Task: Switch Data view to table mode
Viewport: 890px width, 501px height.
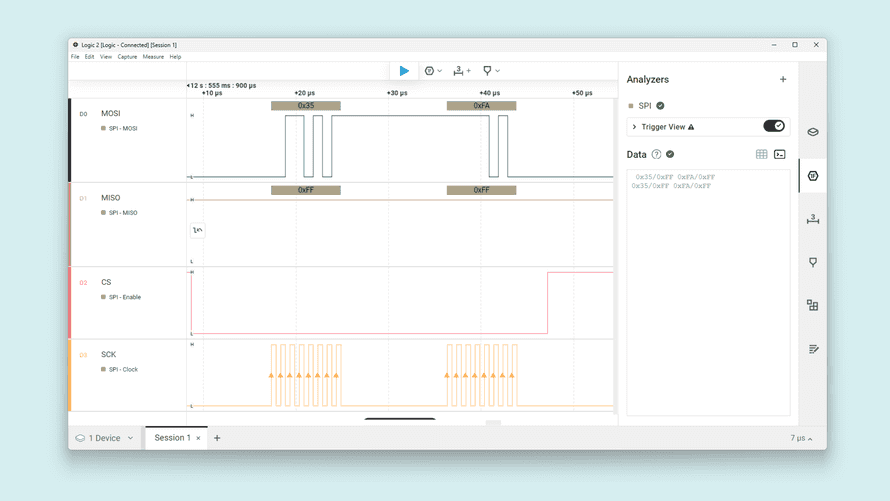Action: click(x=761, y=154)
